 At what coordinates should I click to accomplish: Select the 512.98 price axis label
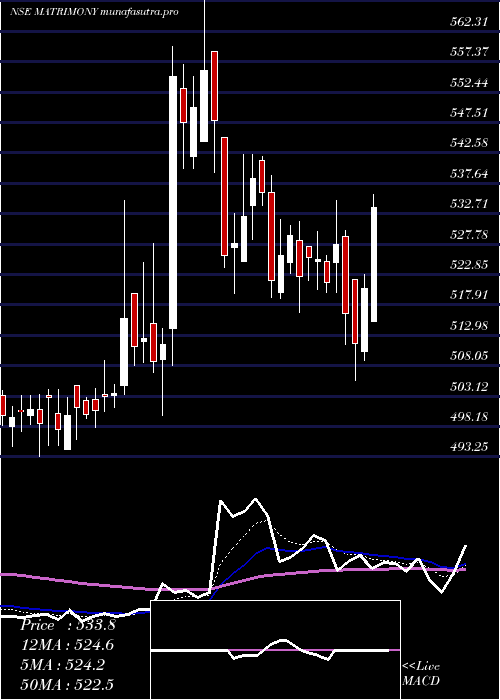click(x=469, y=325)
